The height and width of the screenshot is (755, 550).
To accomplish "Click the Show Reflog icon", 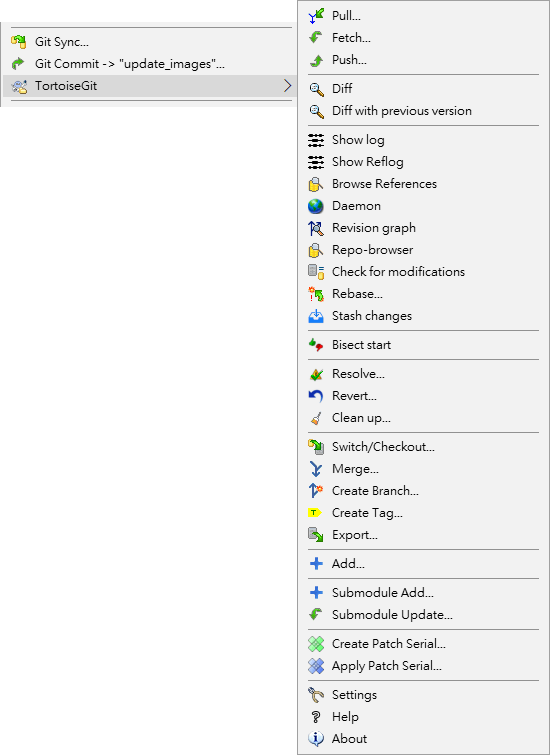I will [x=316, y=162].
